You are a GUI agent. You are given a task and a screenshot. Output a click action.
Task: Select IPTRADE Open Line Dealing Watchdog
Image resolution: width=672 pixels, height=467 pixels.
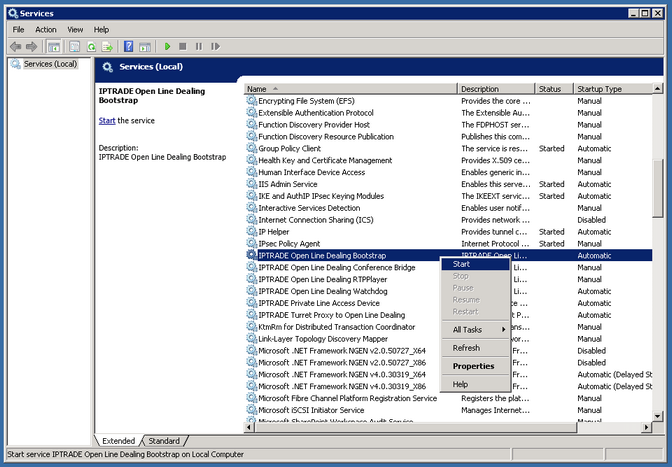coord(323,291)
